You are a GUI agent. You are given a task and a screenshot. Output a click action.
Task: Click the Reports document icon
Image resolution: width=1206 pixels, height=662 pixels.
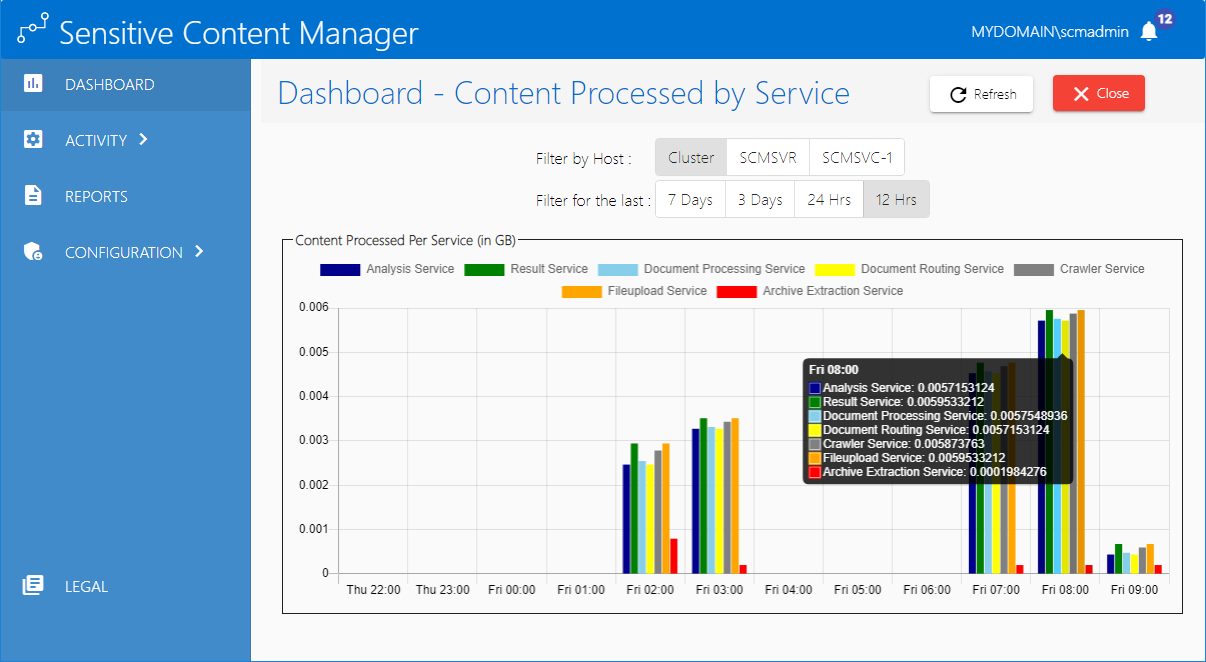[33, 196]
